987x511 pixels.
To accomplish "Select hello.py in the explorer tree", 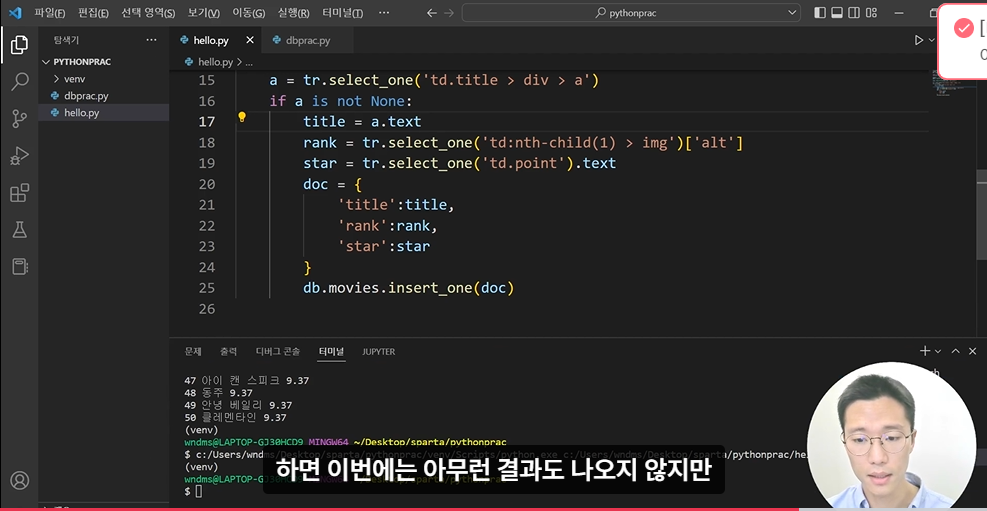I will pos(81,113).
